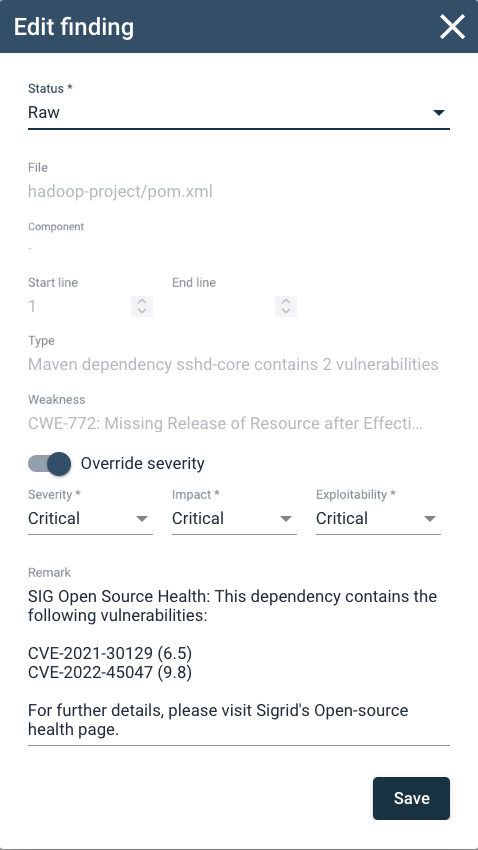This screenshot has width=478, height=850.
Task: Disable the Override severity toggle
Action: point(50,464)
